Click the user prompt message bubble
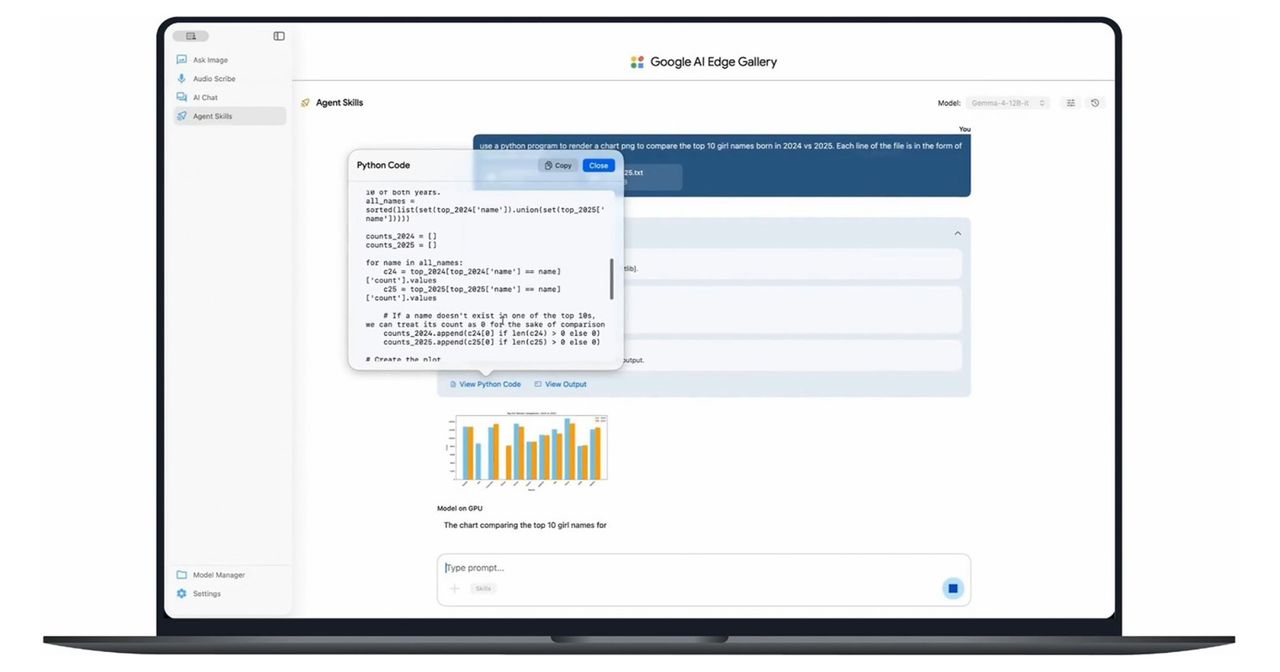The image size is (1280, 672). pos(721,166)
